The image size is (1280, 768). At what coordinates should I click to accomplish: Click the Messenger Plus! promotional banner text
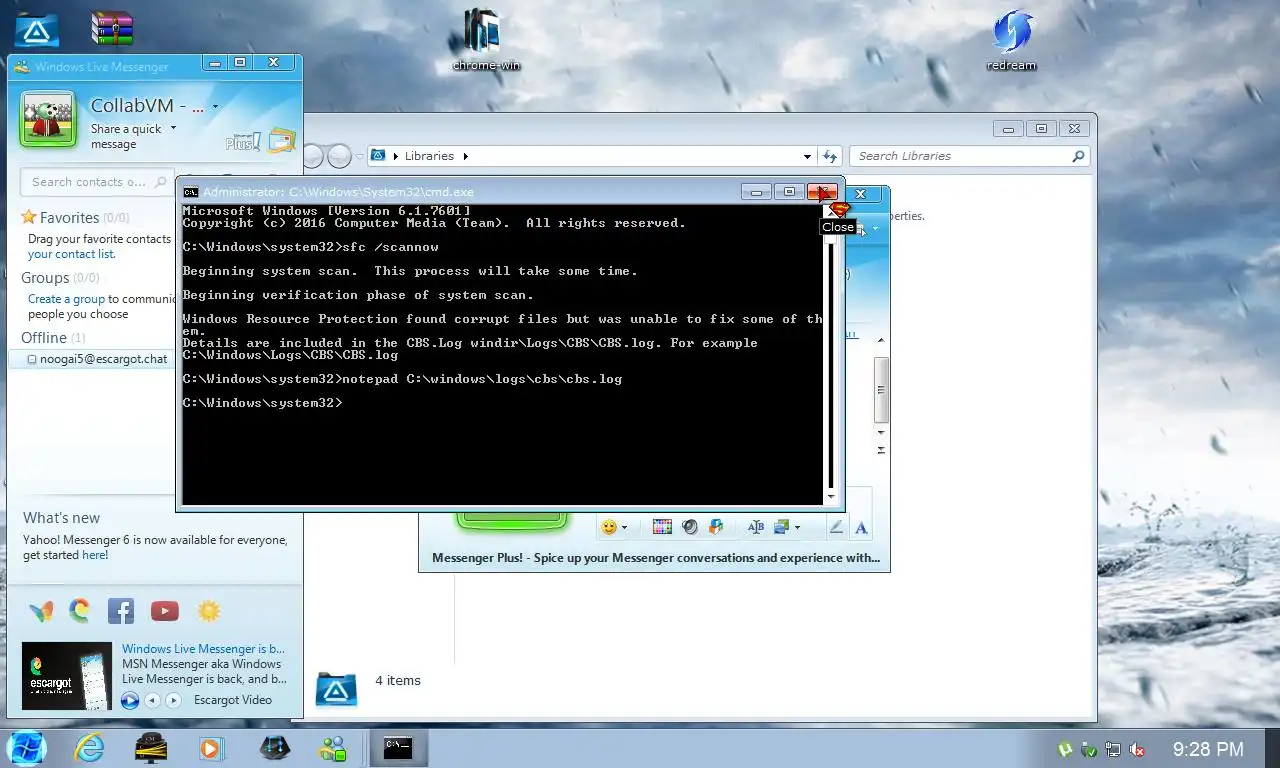pyautogui.click(x=656, y=558)
